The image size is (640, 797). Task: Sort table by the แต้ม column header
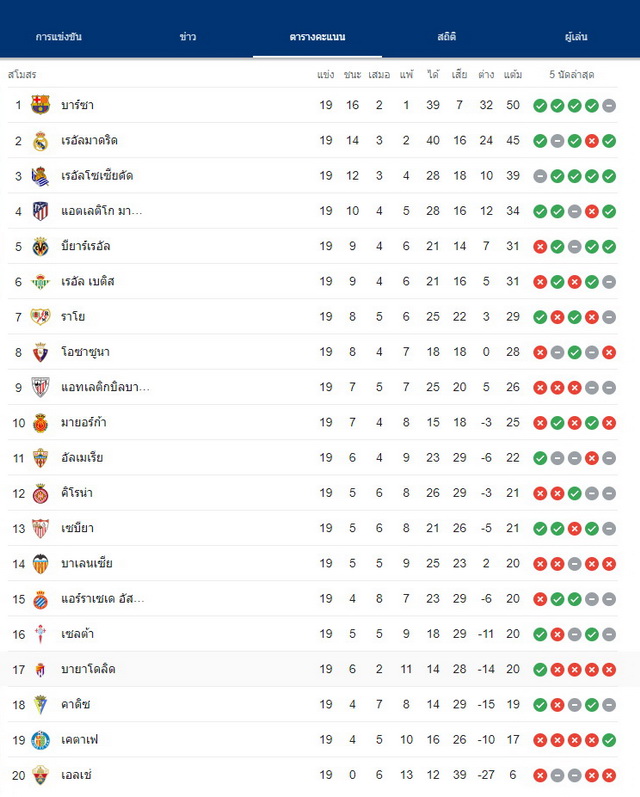[x=513, y=75]
